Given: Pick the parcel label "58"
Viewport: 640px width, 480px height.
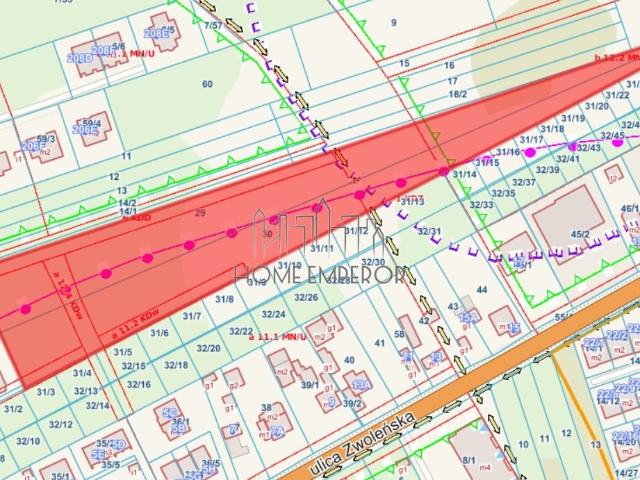Looking at the screenshot, I should coord(399,334).
